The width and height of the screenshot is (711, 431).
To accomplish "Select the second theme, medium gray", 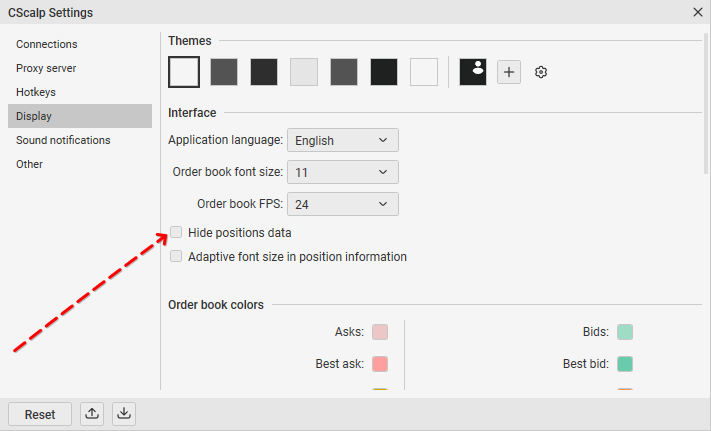I will point(224,72).
